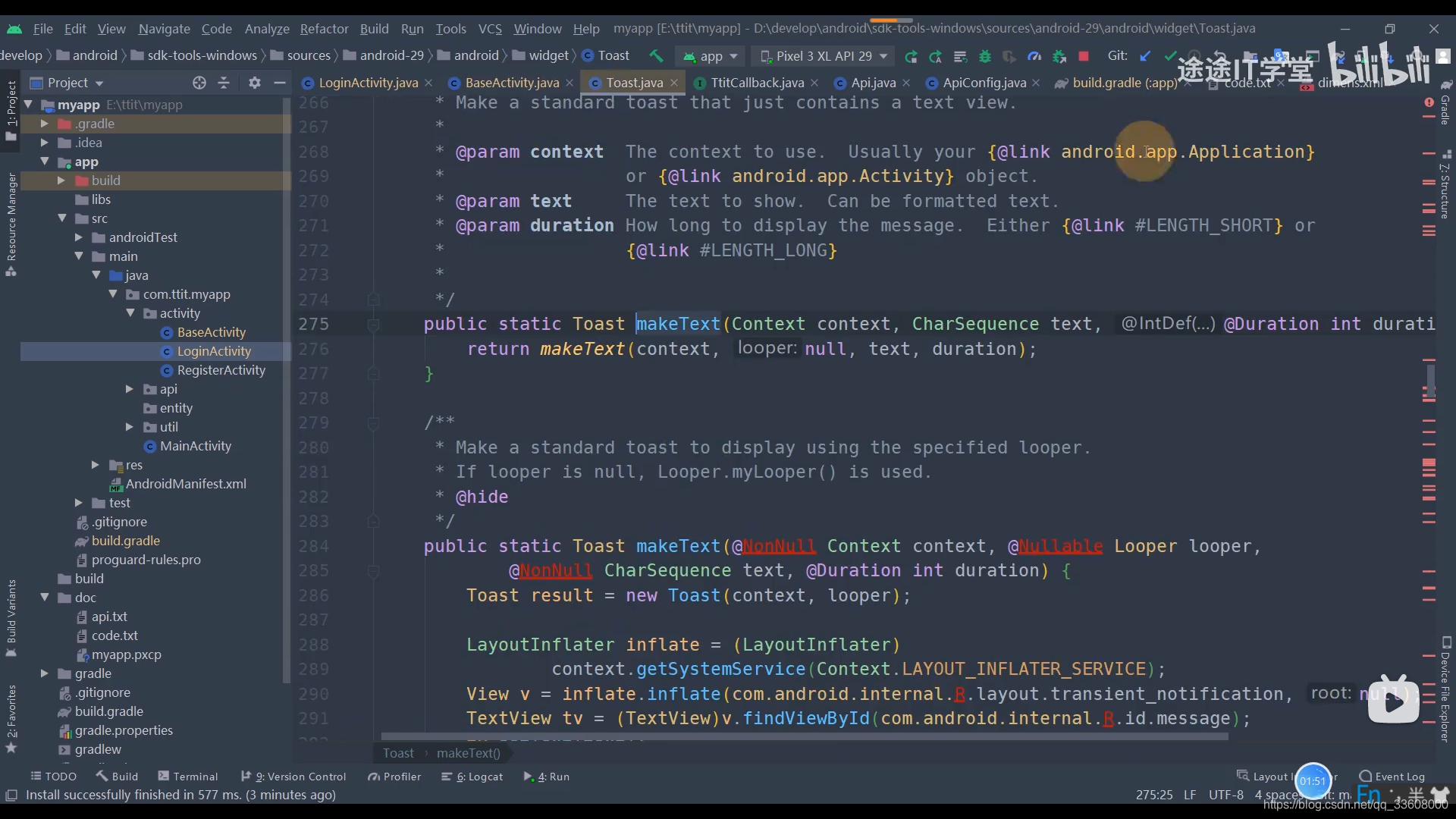This screenshot has height=819, width=1456.
Task: Open the VCS menu
Action: pyautogui.click(x=490, y=29)
